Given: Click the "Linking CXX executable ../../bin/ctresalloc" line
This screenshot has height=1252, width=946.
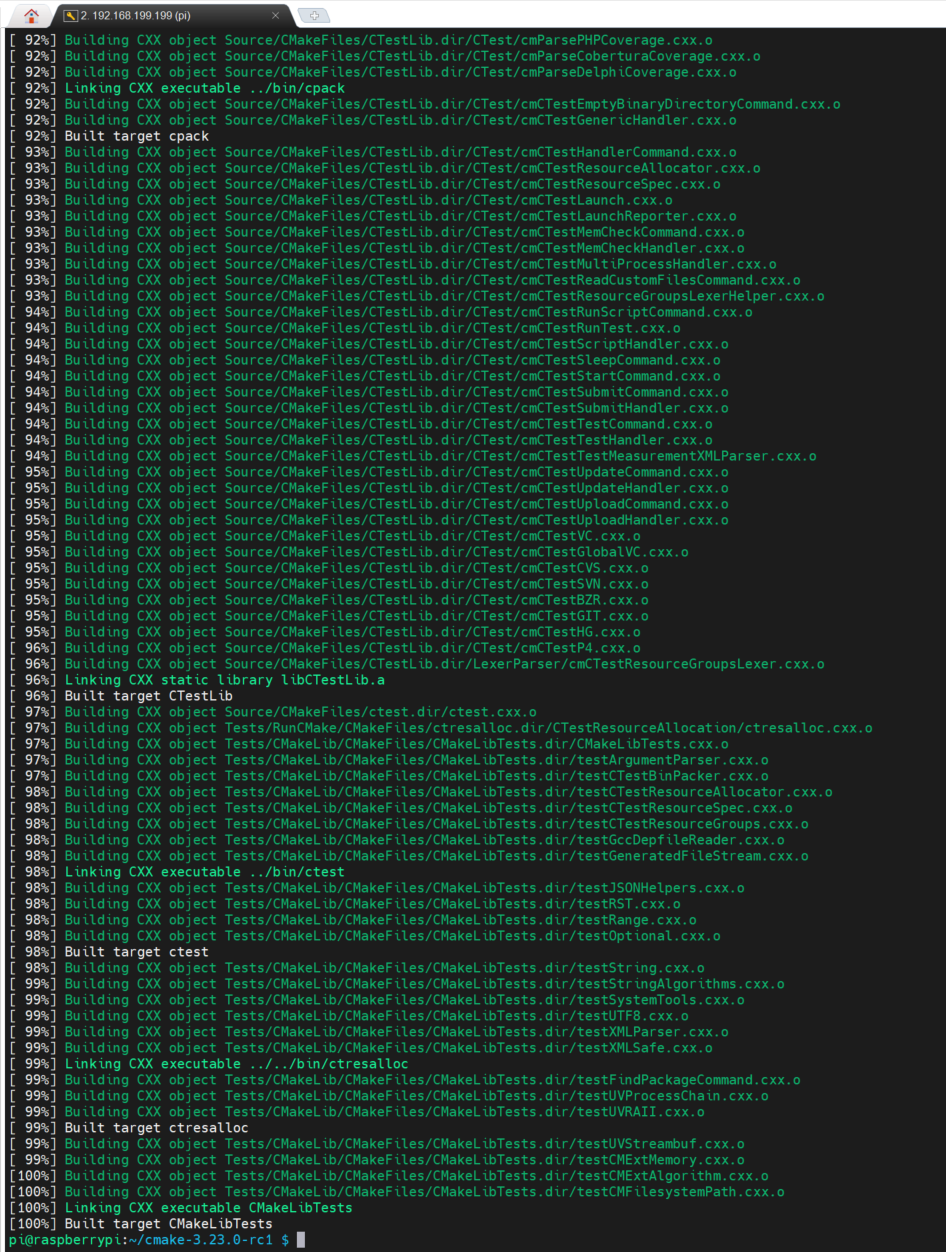Looking at the screenshot, I should pos(236,1064).
